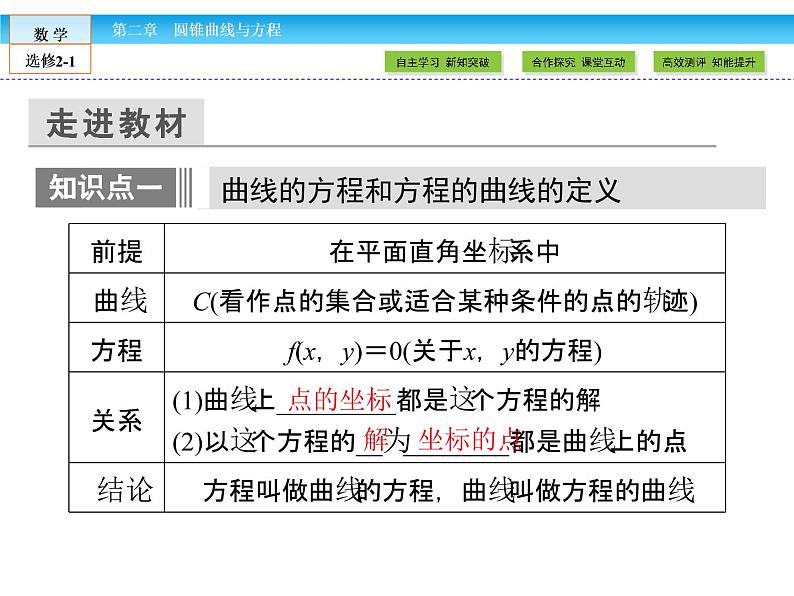Click the 走进教材 heading banner
Image resolution: width=794 pixels, height=596 pixels.
116,125
